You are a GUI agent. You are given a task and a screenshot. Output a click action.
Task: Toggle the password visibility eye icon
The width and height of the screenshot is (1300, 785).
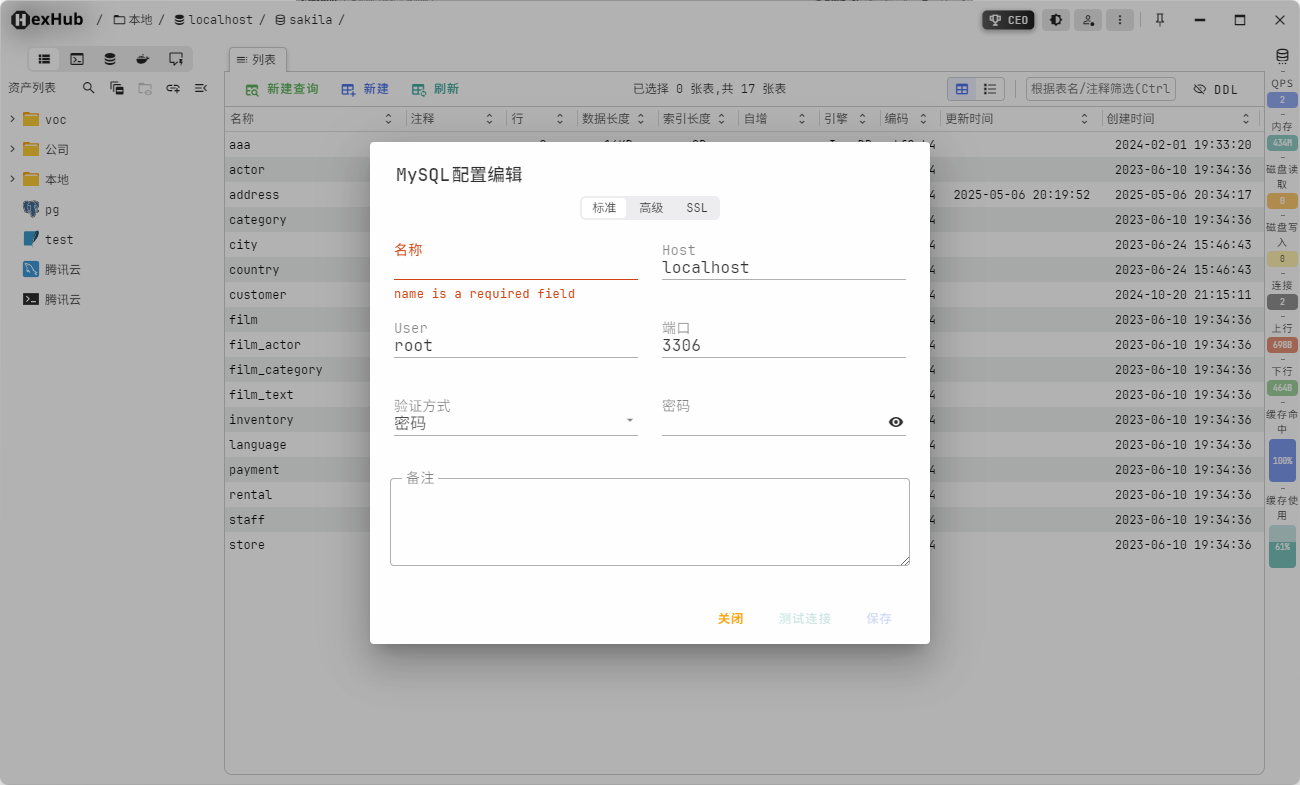[x=895, y=422]
